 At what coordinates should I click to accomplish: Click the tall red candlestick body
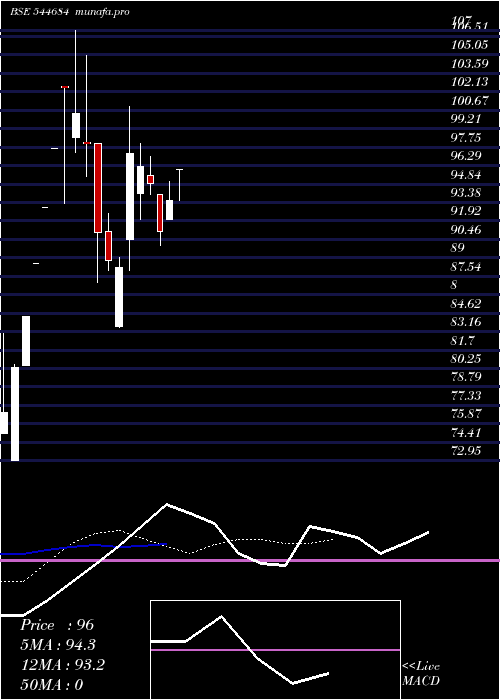[98, 188]
